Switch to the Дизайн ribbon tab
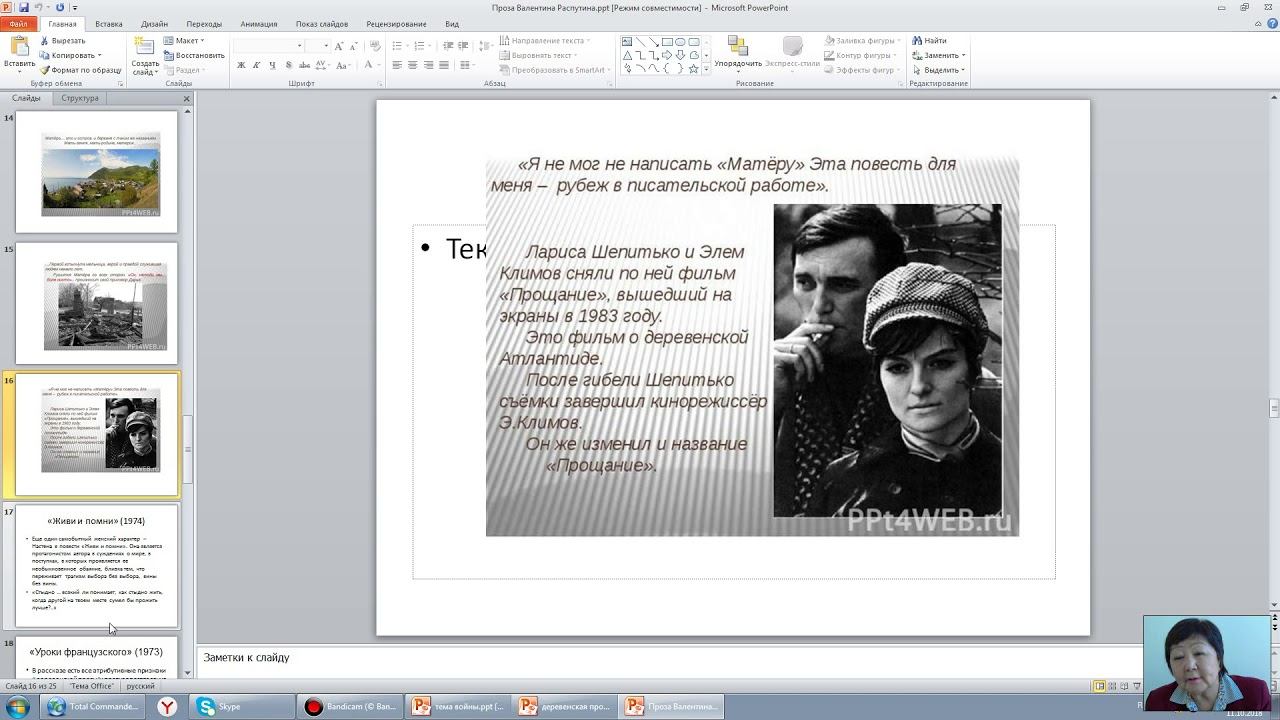This screenshot has width=1280, height=720. pyautogui.click(x=154, y=24)
